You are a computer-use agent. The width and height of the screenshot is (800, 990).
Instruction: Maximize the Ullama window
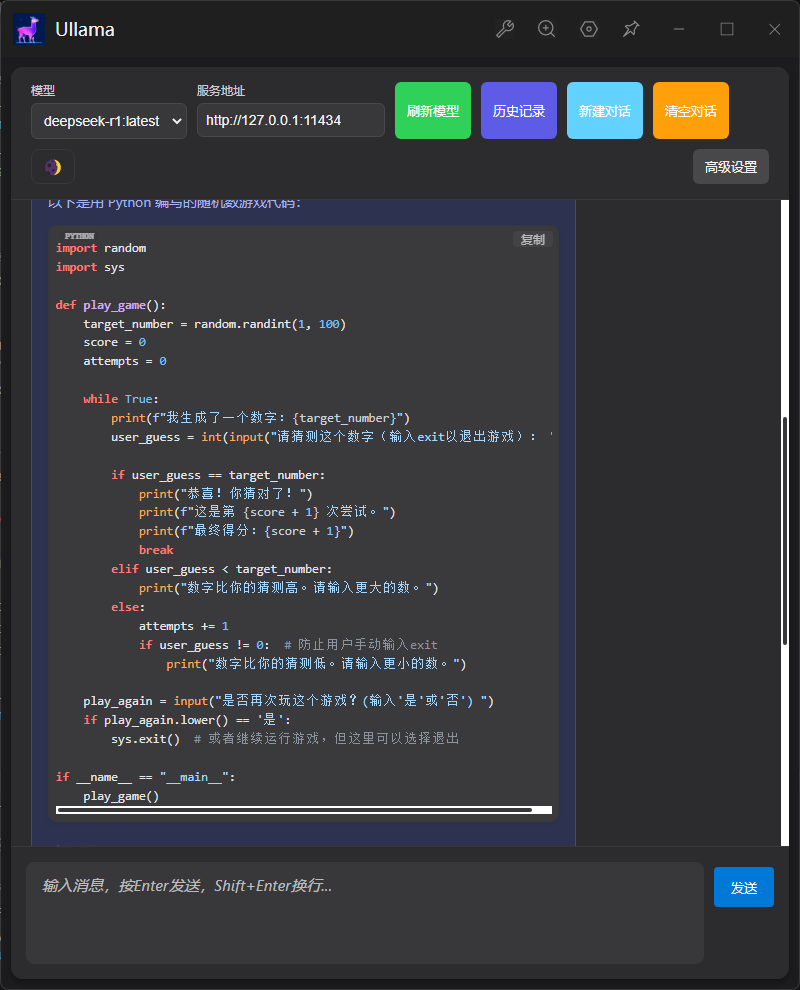[x=727, y=29]
